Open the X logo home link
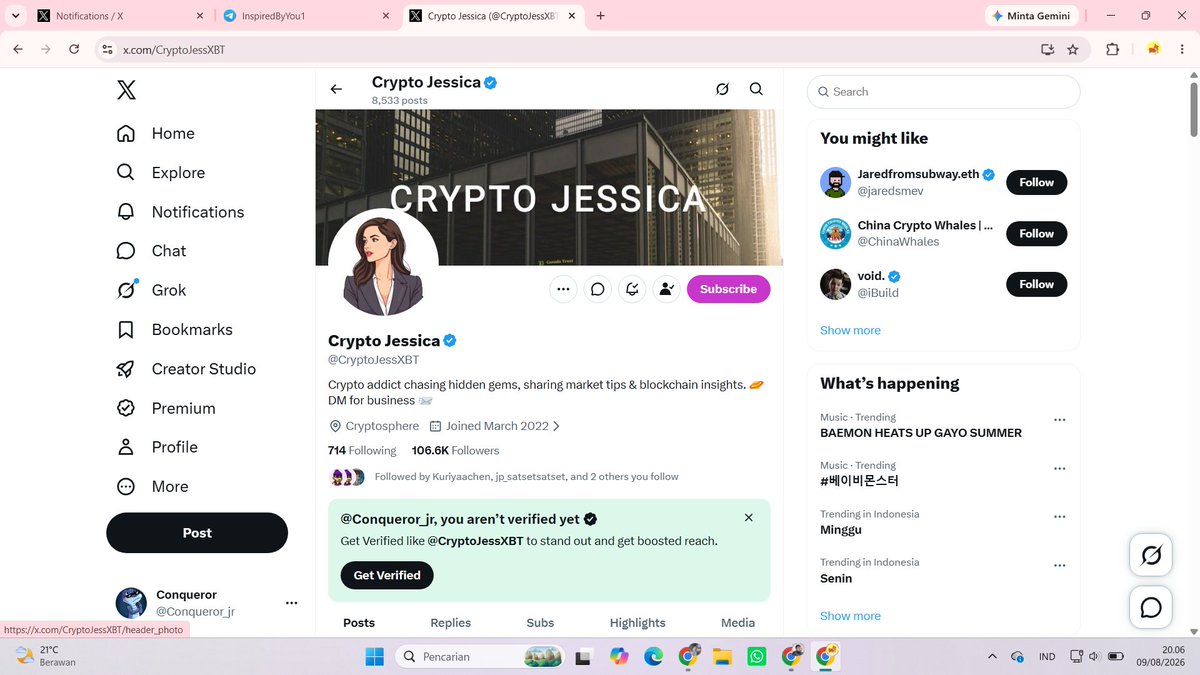1200x675 pixels. [x=126, y=91]
